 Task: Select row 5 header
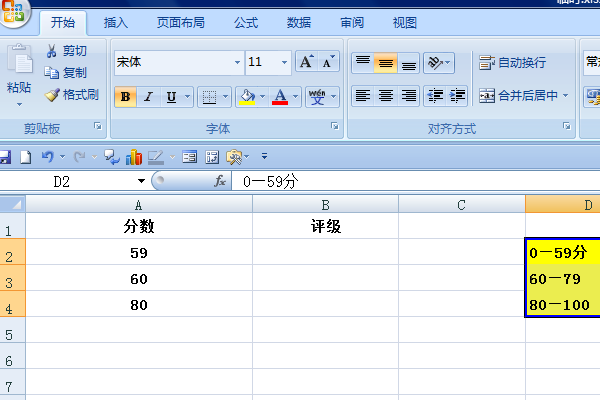13,330
